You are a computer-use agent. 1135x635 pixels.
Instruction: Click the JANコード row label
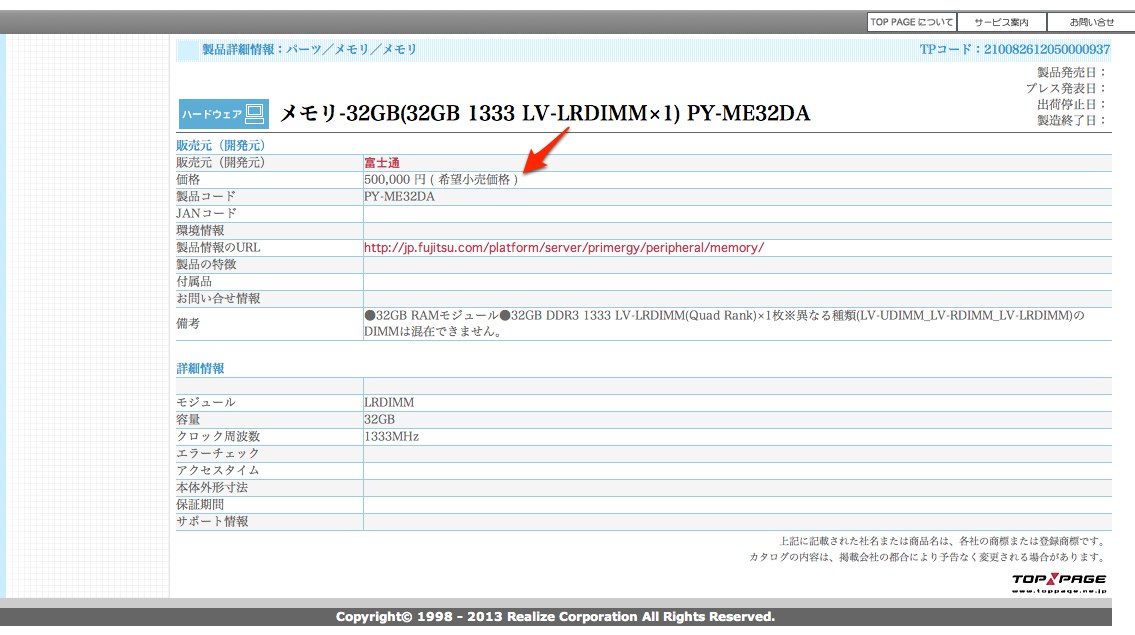click(206, 214)
